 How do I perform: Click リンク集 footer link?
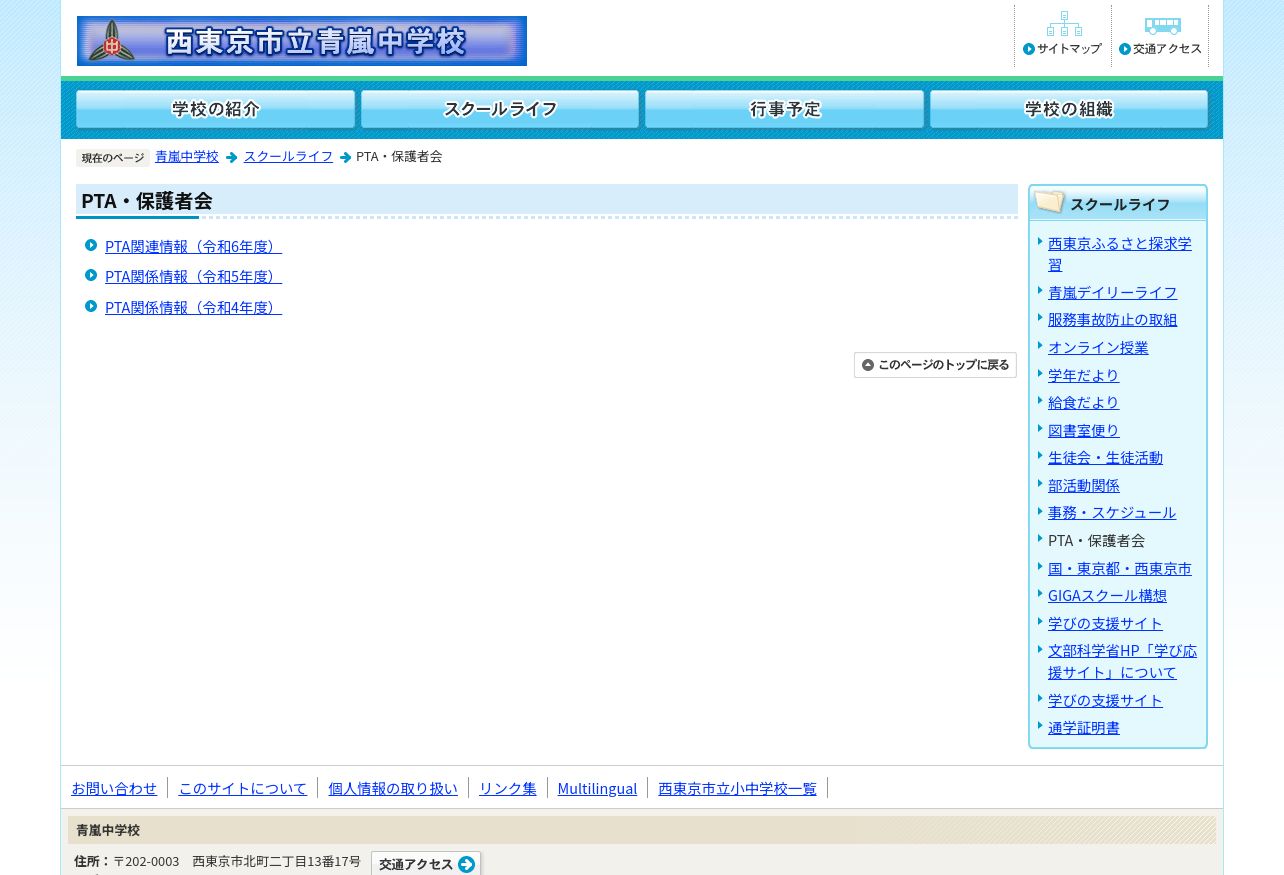508,788
